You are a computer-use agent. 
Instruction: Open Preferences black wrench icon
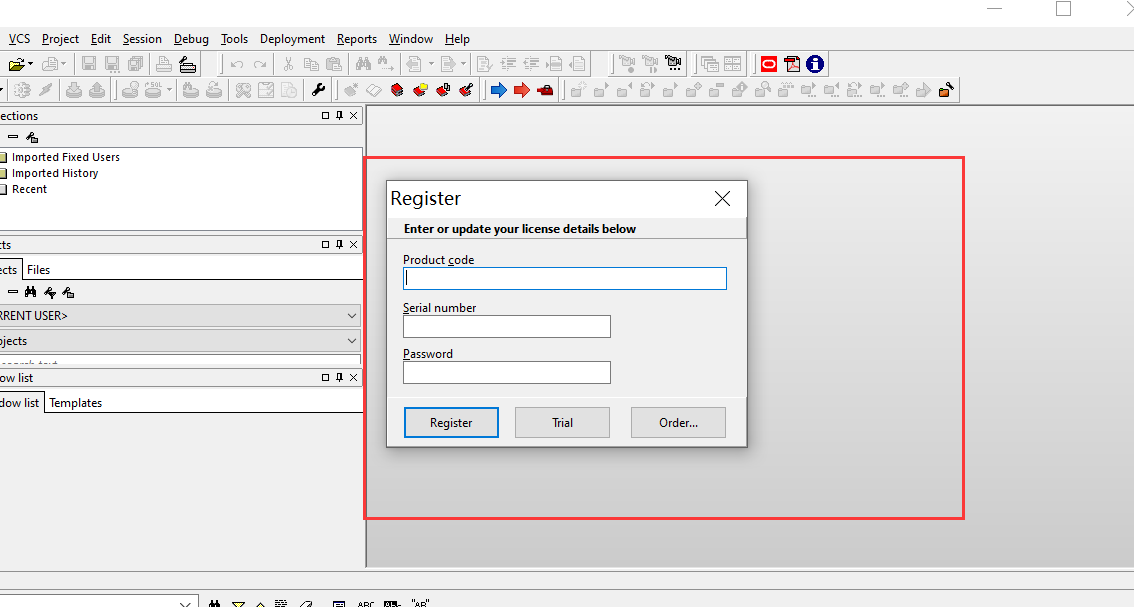coord(318,90)
